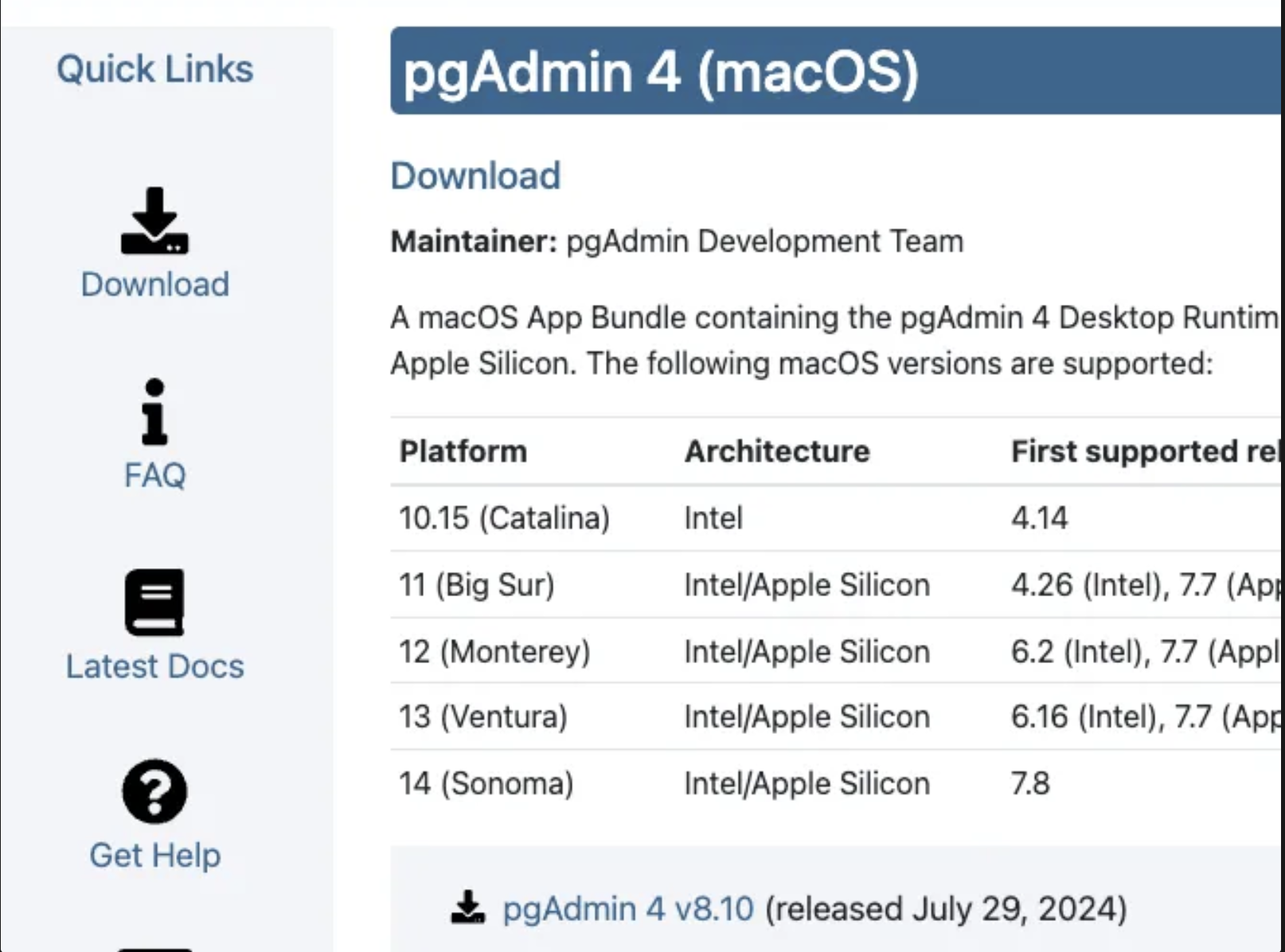Viewport: 1285px width, 952px height.
Task: Open the Download link in Quick Links sidebar
Action: coord(154,284)
